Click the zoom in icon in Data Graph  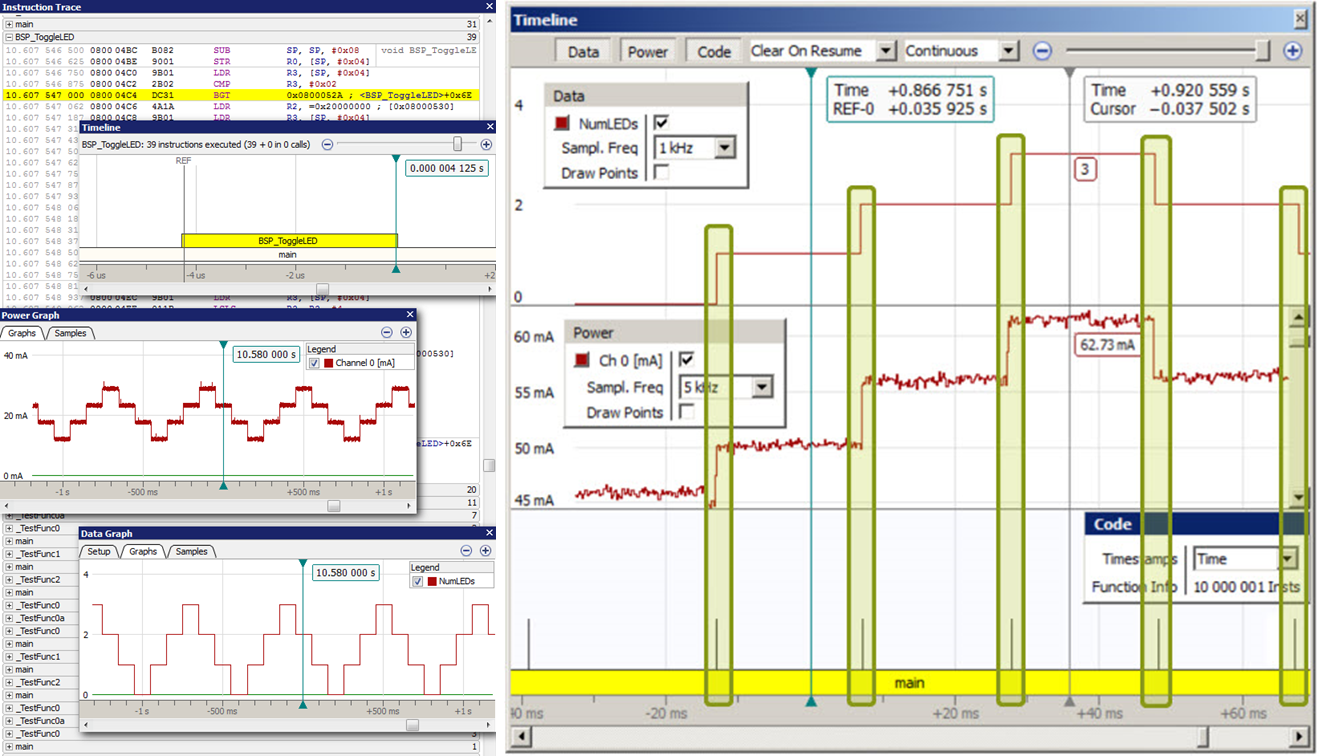(x=486, y=550)
